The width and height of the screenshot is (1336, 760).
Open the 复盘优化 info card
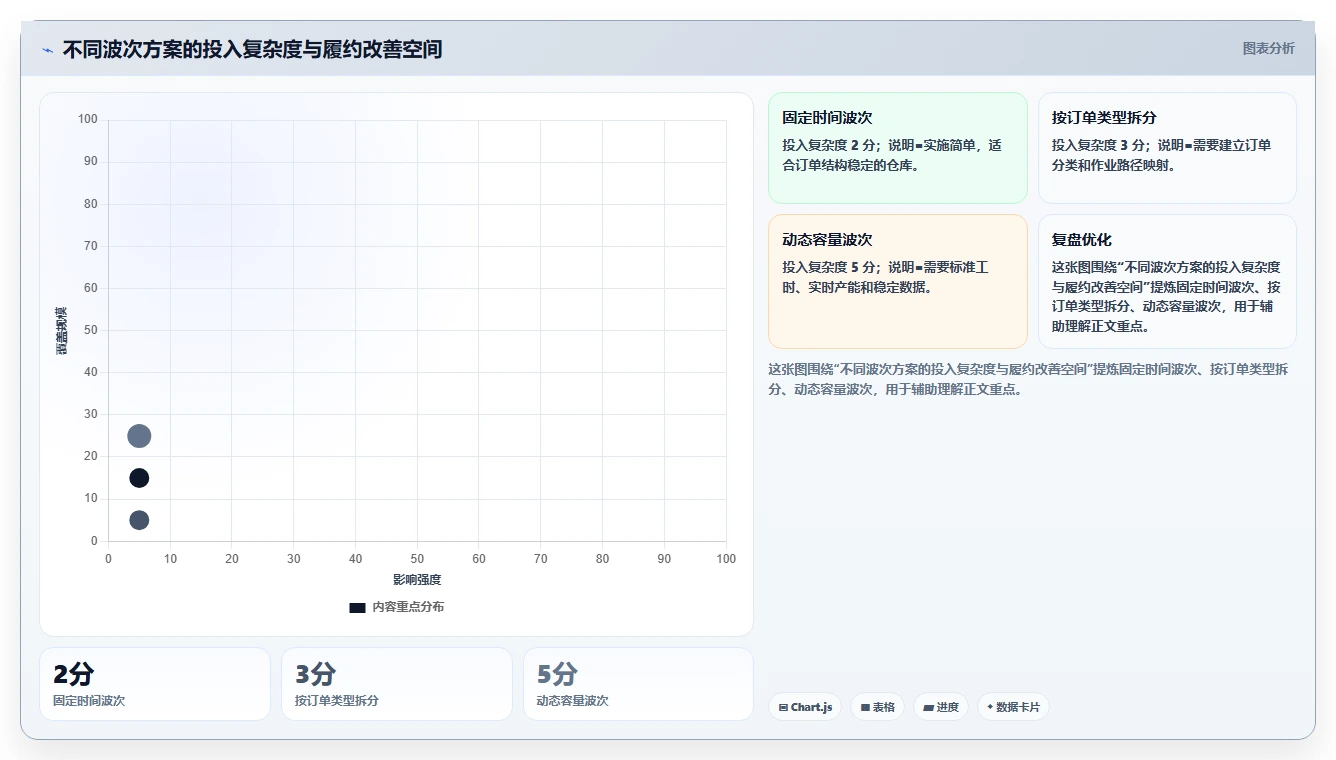[1167, 281]
